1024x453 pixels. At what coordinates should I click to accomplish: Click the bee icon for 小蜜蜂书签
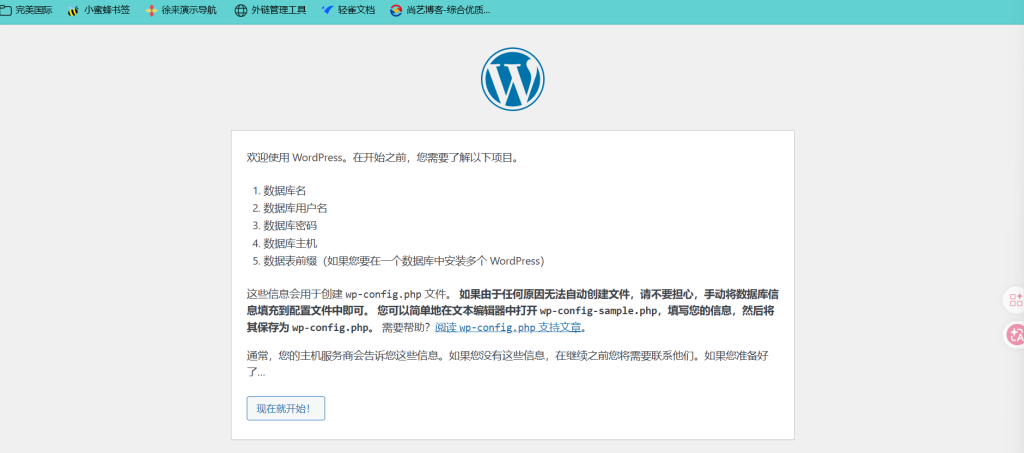(72, 10)
